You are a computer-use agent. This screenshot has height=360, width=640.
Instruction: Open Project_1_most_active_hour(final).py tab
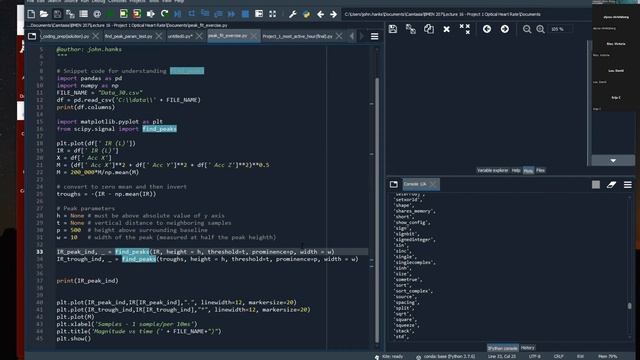(x=298, y=36)
